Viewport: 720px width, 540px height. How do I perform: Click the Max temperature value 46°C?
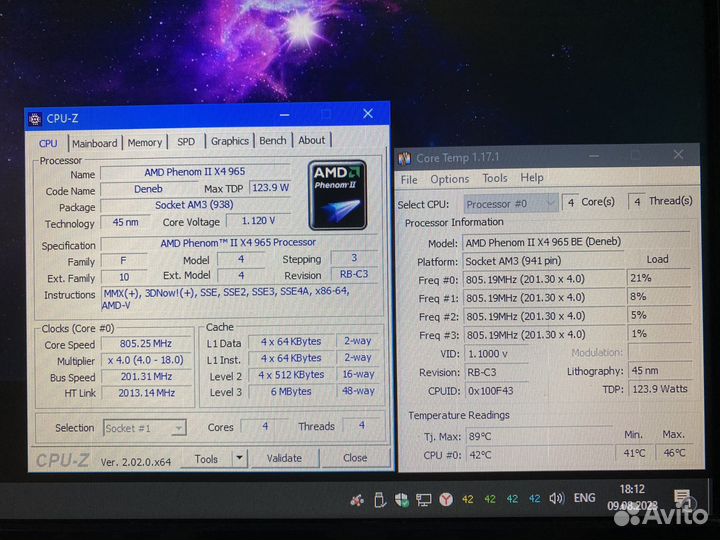click(674, 453)
